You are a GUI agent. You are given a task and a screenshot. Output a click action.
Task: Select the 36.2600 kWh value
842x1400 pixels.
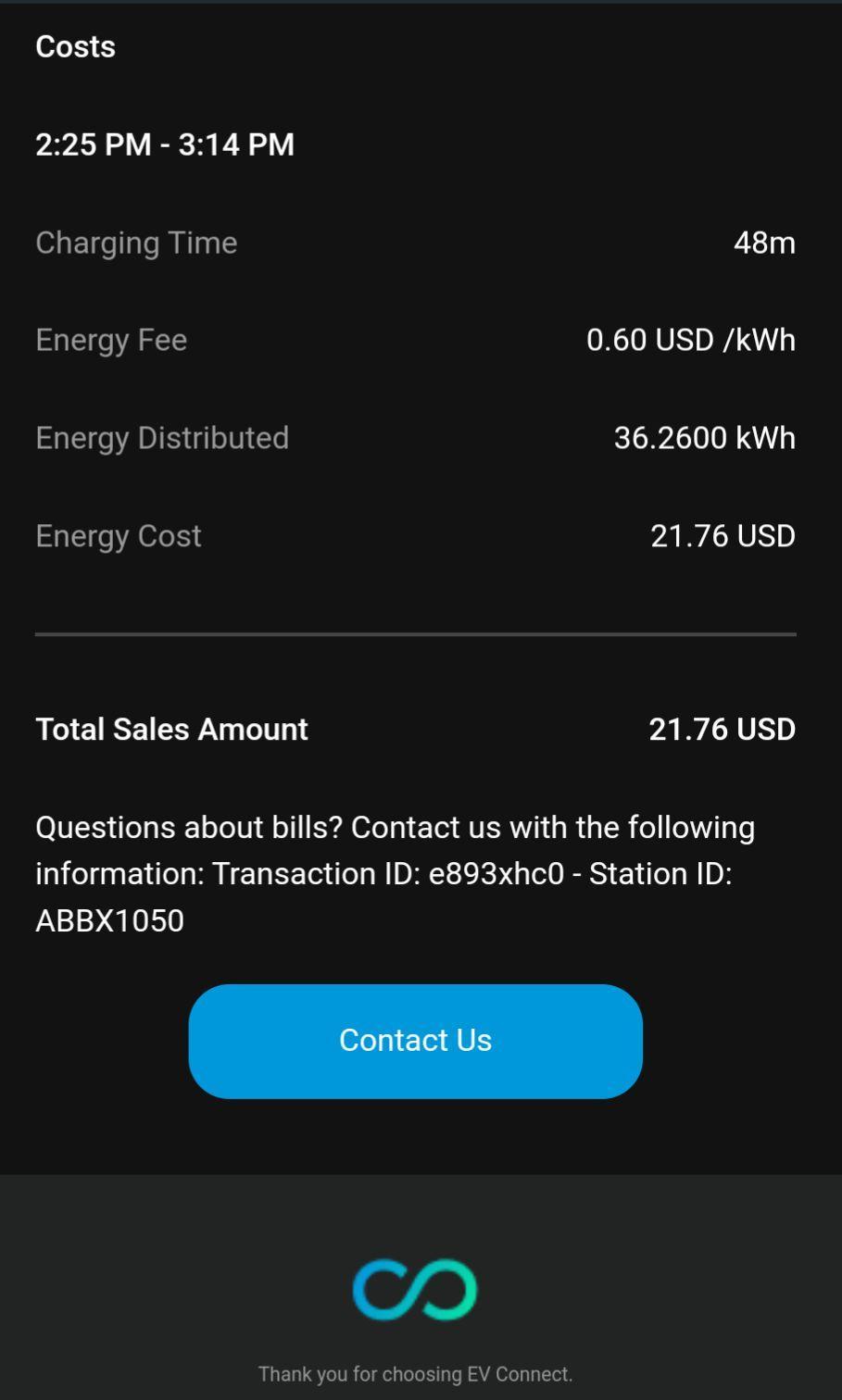(704, 438)
